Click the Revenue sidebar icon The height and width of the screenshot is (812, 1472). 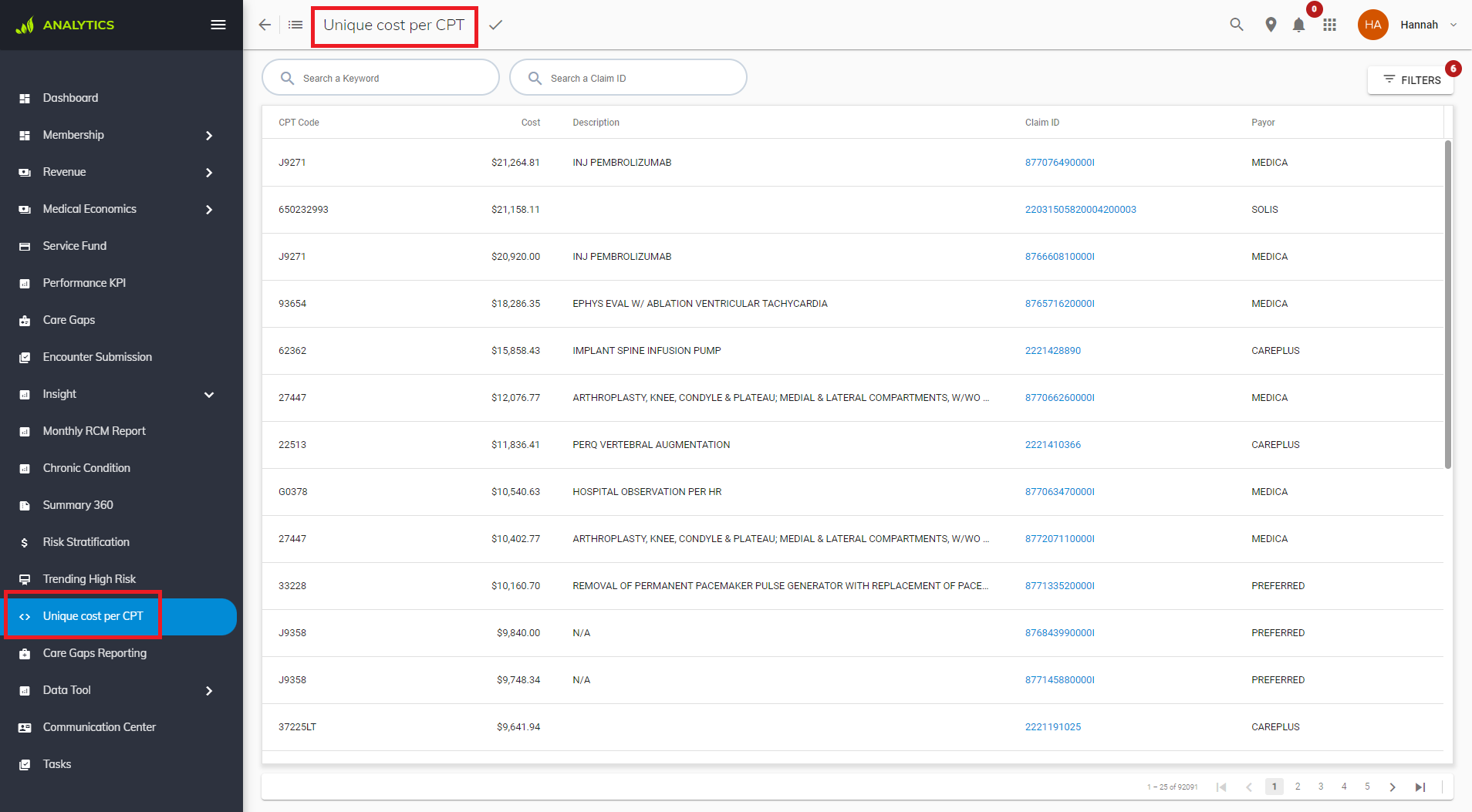click(x=25, y=173)
